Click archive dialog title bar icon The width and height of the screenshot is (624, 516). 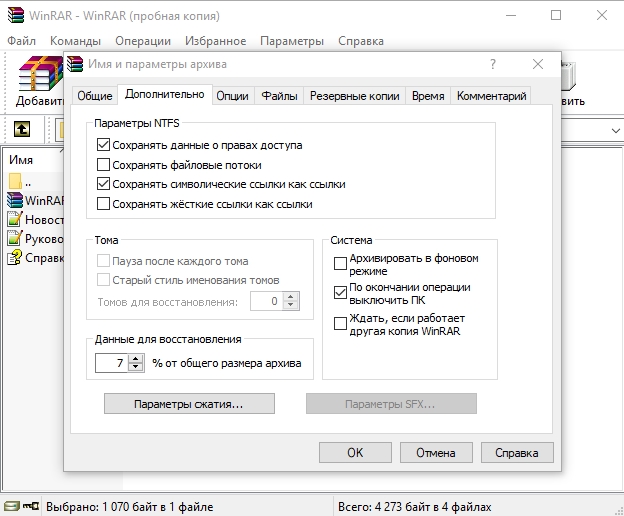75,64
